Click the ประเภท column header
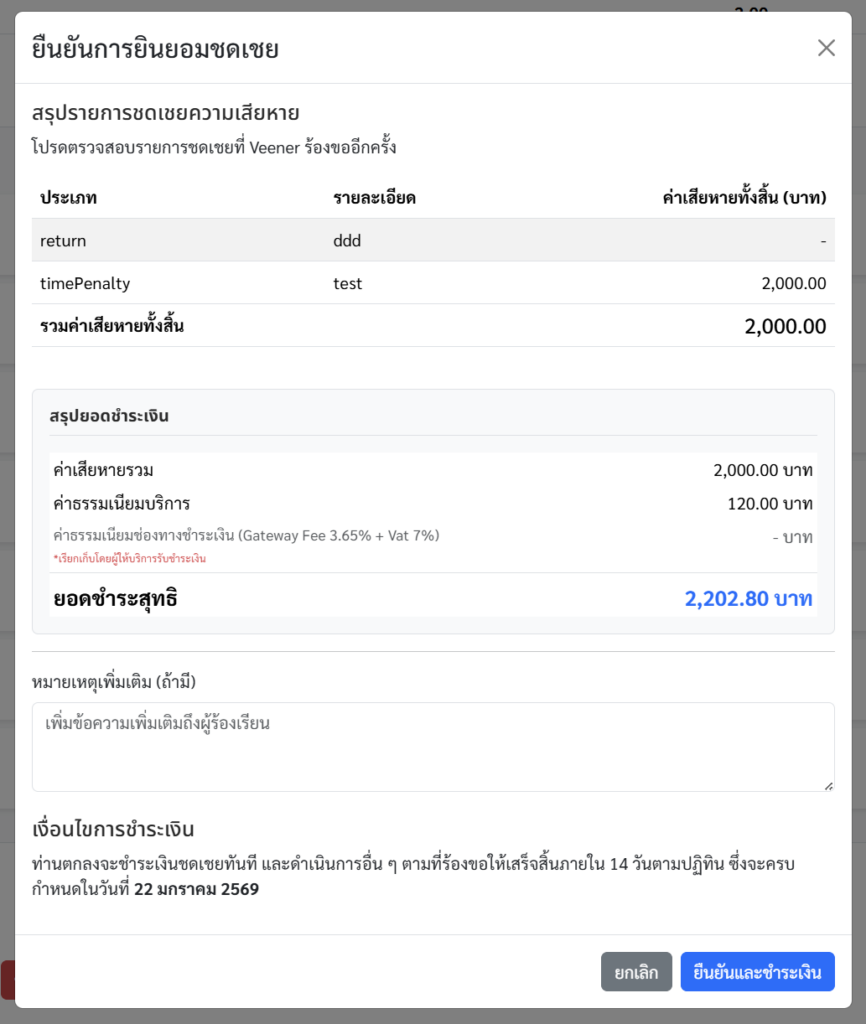Image resolution: width=866 pixels, height=1024 pixels. click(69, 198)
